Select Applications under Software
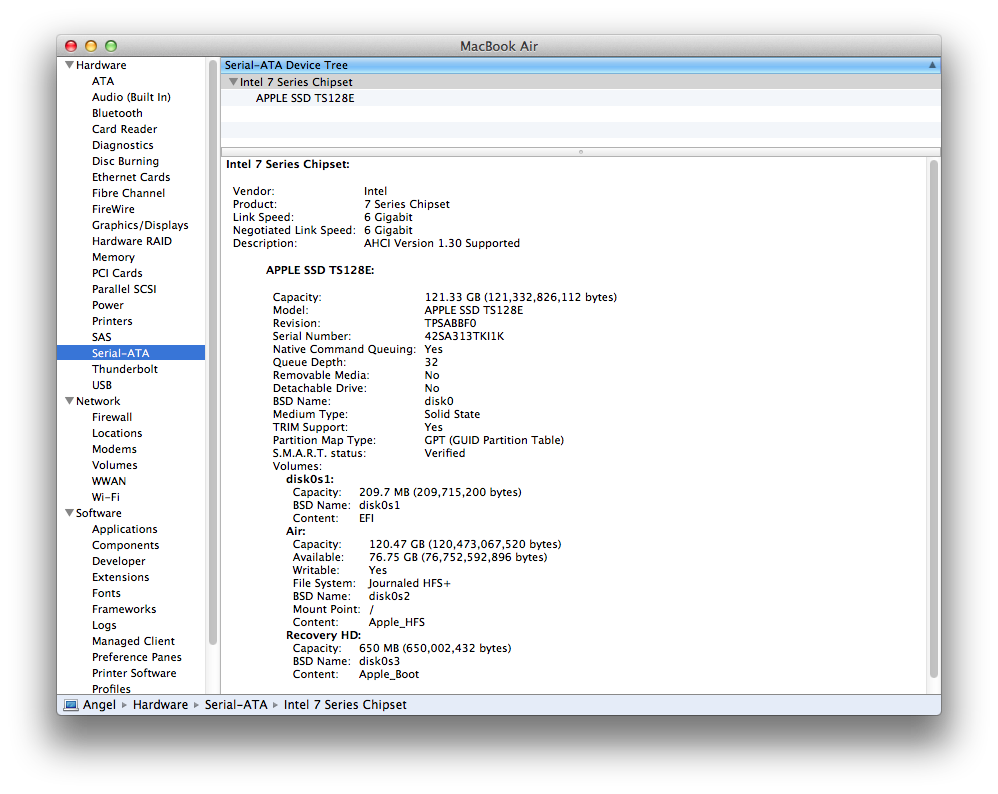This screenshot has width=998, height=794. pos(124,529)
